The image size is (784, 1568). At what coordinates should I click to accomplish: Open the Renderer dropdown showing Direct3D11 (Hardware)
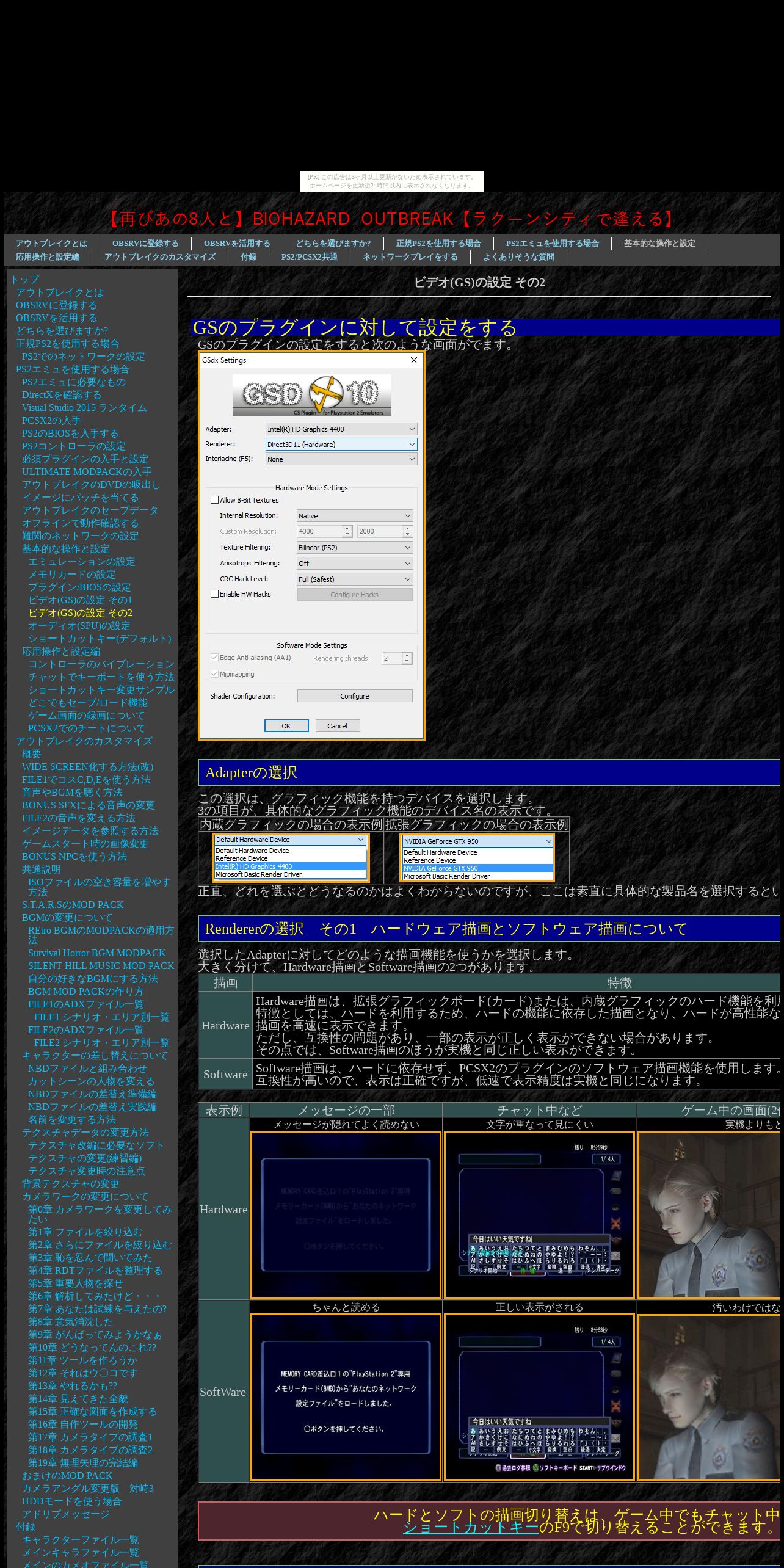coord(341,445)
